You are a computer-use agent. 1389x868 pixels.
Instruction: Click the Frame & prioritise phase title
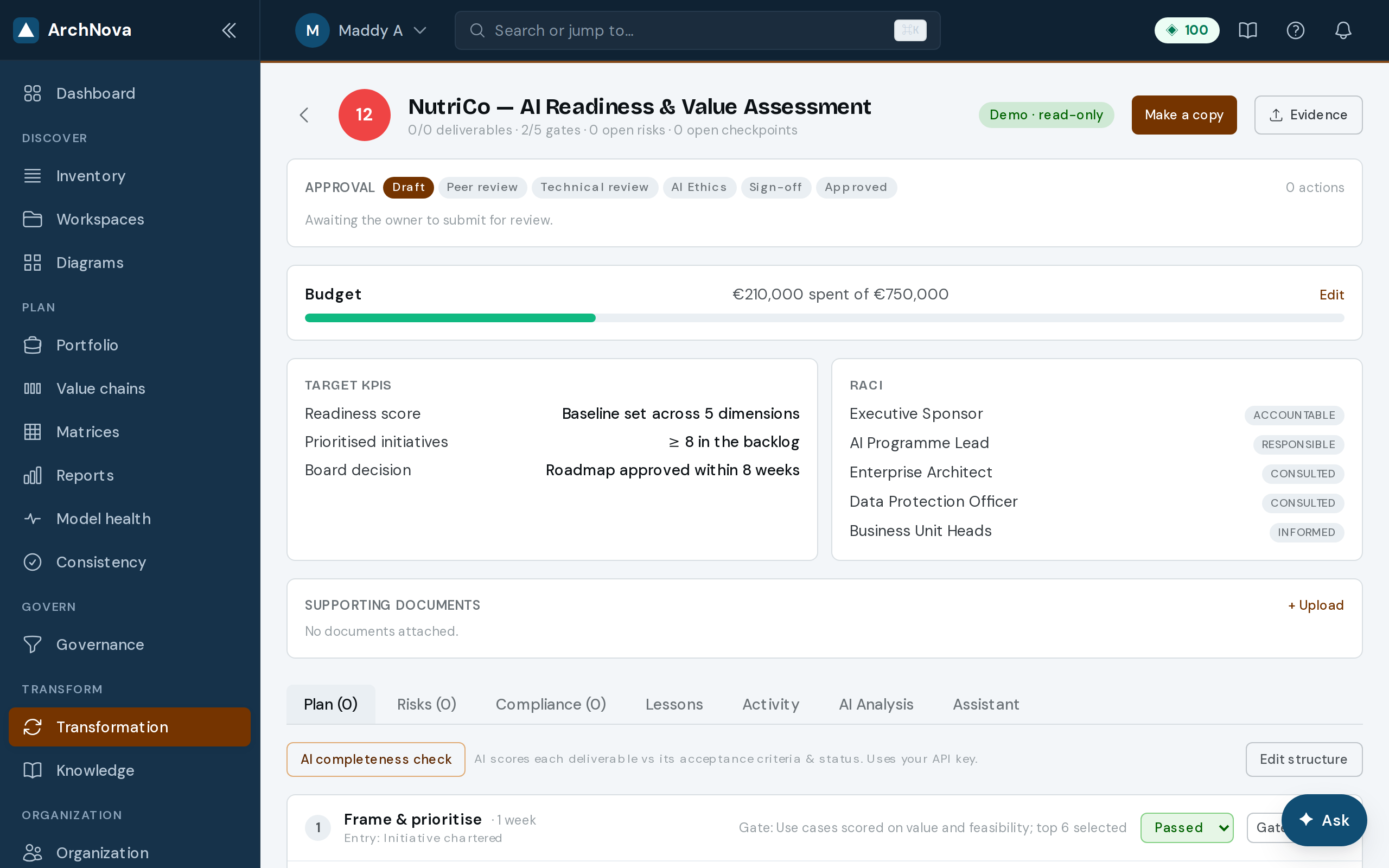413,819
